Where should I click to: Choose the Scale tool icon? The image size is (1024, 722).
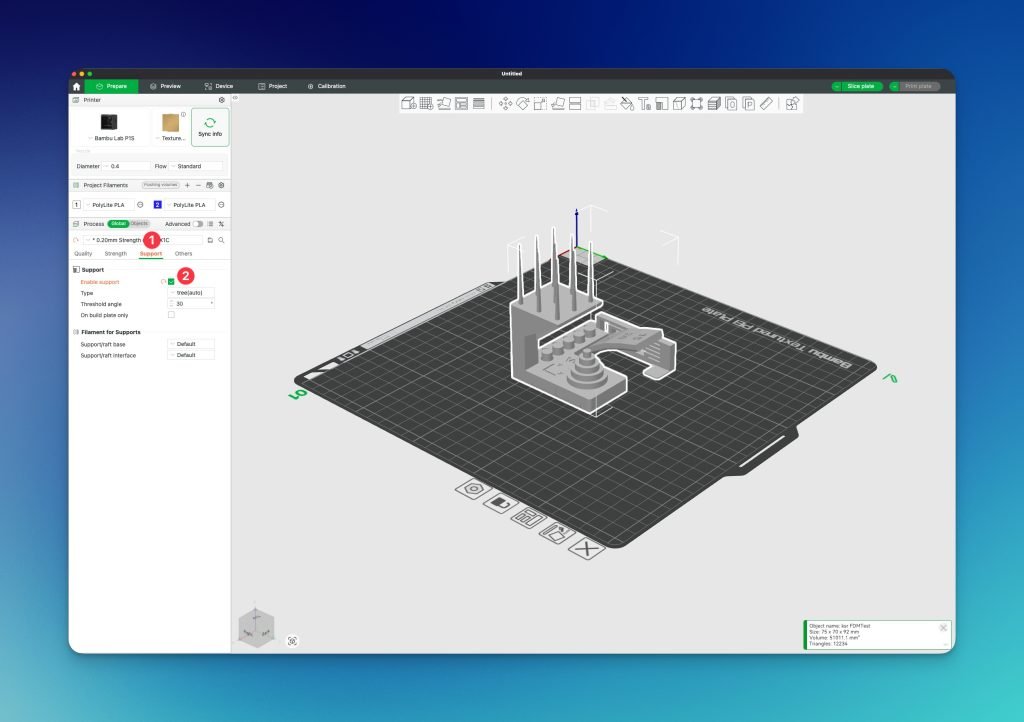[540, 103]
